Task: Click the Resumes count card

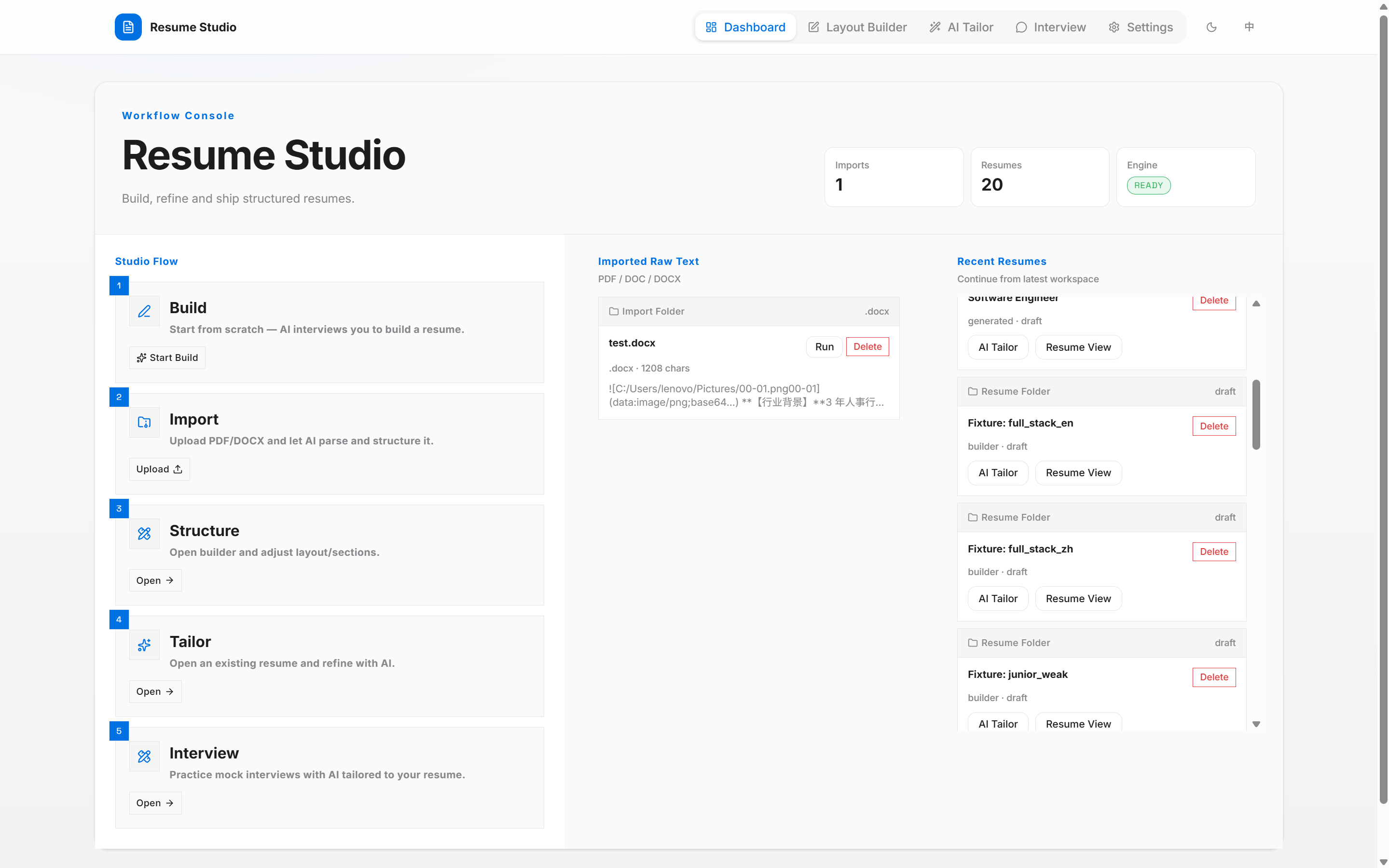Action: click(x=1039, y=177)
